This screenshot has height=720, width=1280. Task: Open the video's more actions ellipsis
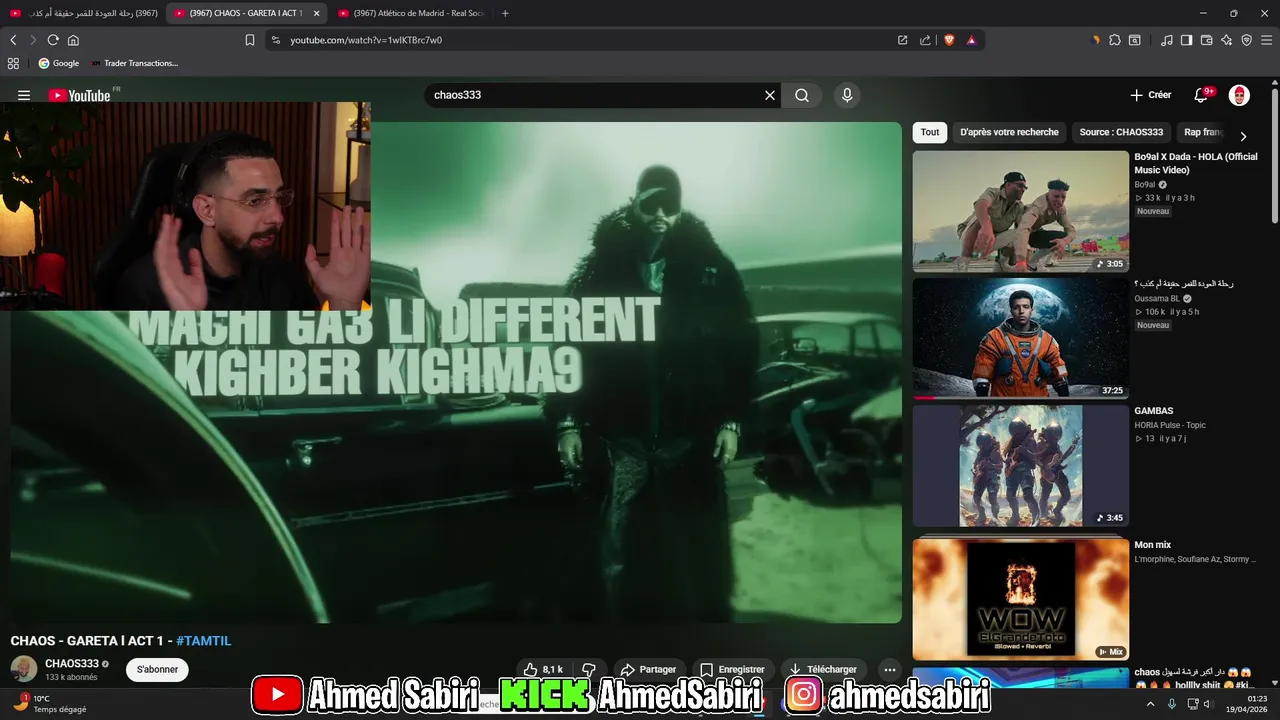tap(889, 669)
